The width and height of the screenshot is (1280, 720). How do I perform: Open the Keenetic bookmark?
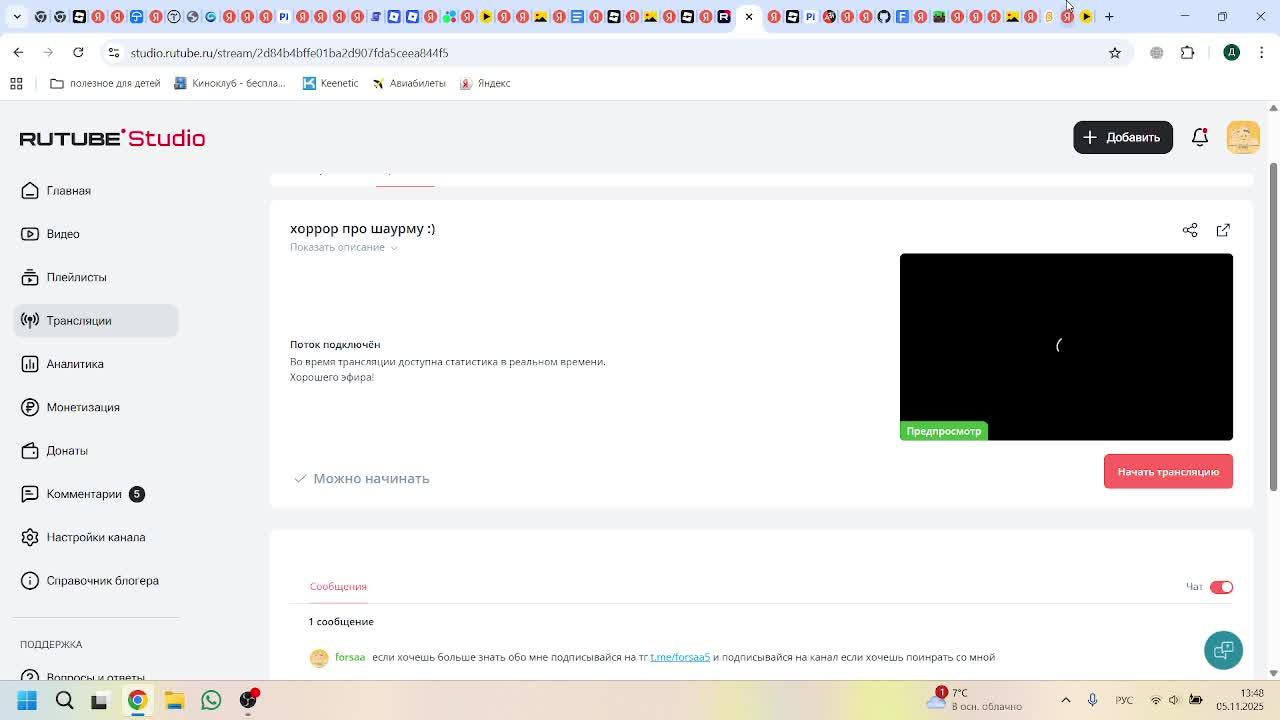tap(330, 83)
